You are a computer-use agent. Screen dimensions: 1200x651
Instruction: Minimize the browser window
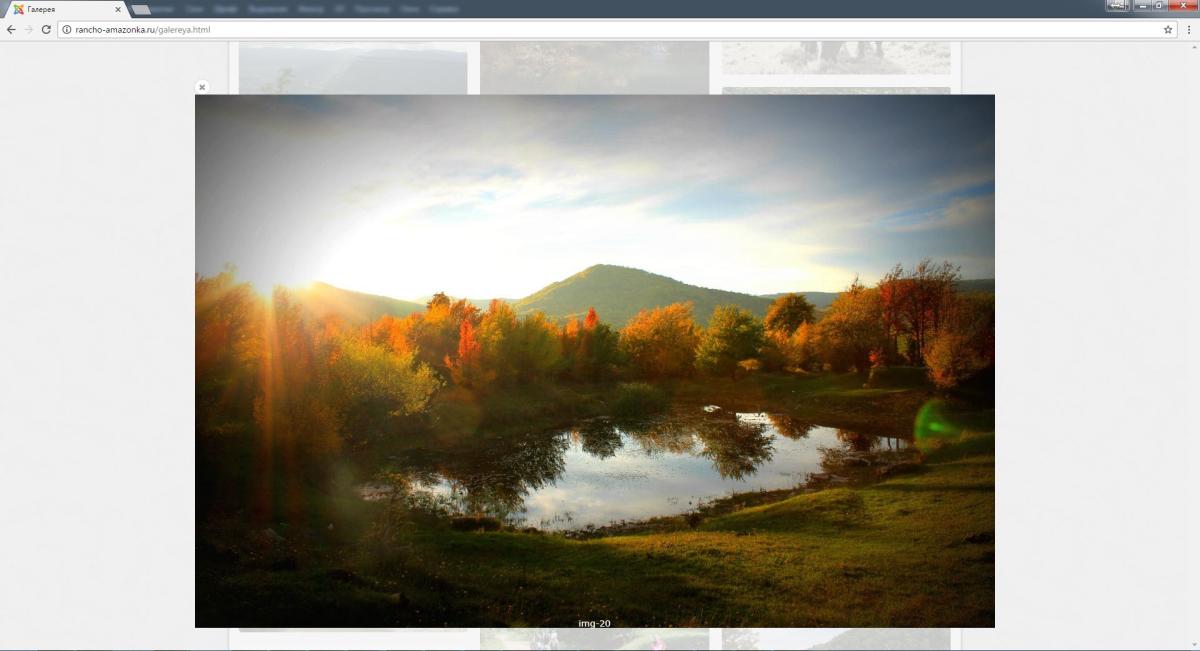(x=1141, y=6)
